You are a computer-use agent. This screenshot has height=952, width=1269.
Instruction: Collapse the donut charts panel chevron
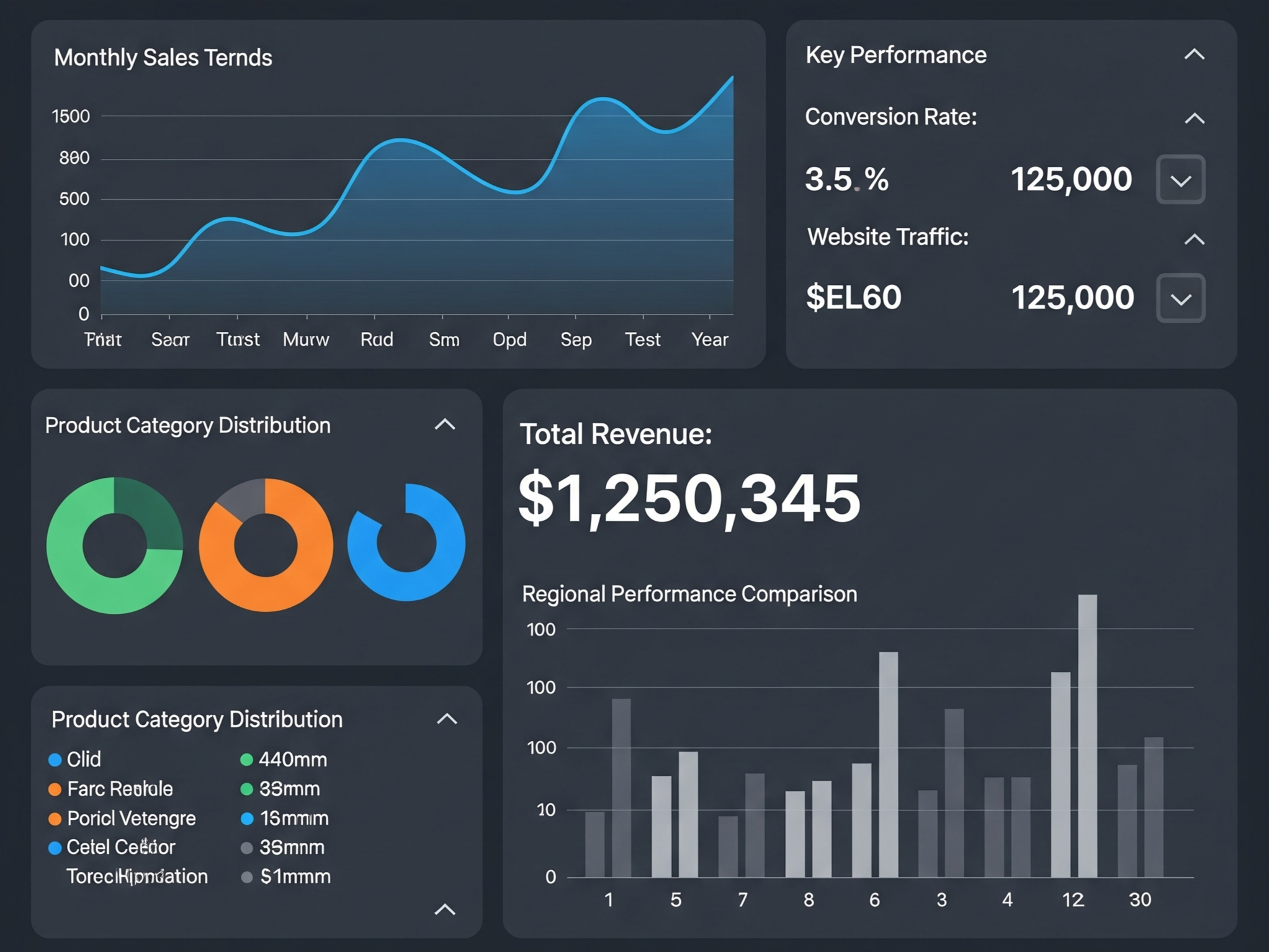pos(445,424)
